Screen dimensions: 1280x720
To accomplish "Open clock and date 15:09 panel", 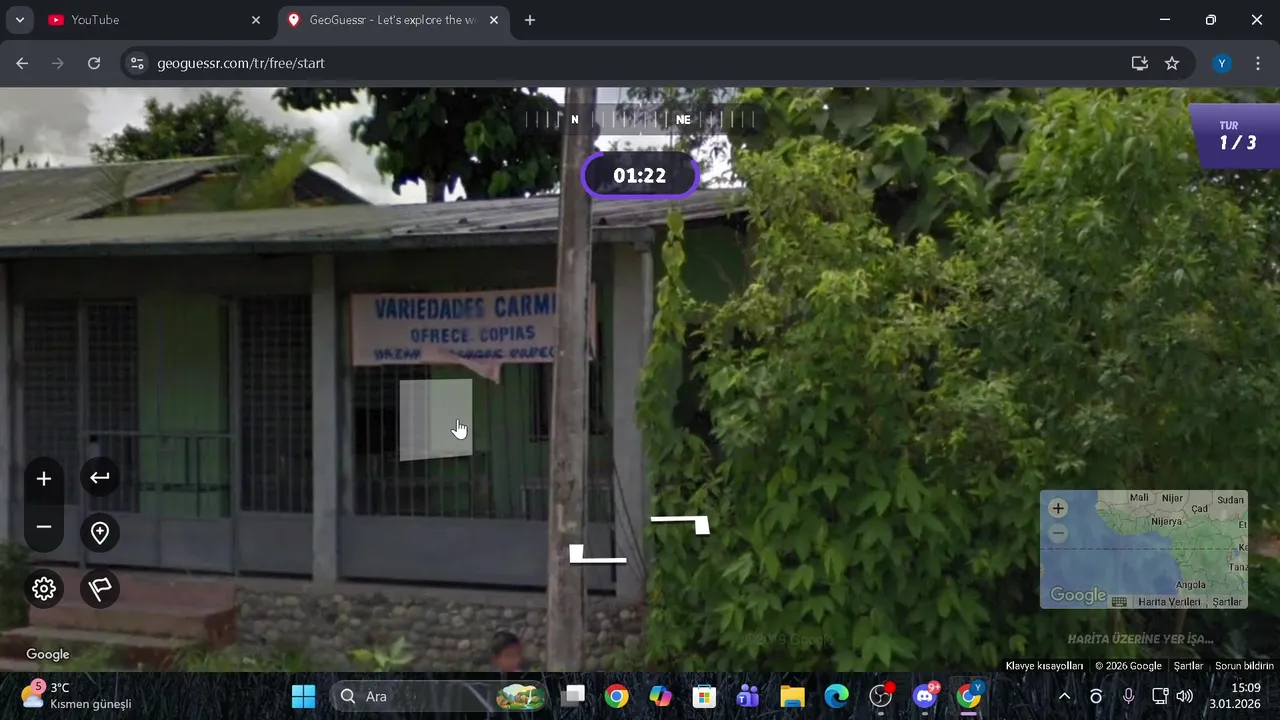I will coord(1238,696).
